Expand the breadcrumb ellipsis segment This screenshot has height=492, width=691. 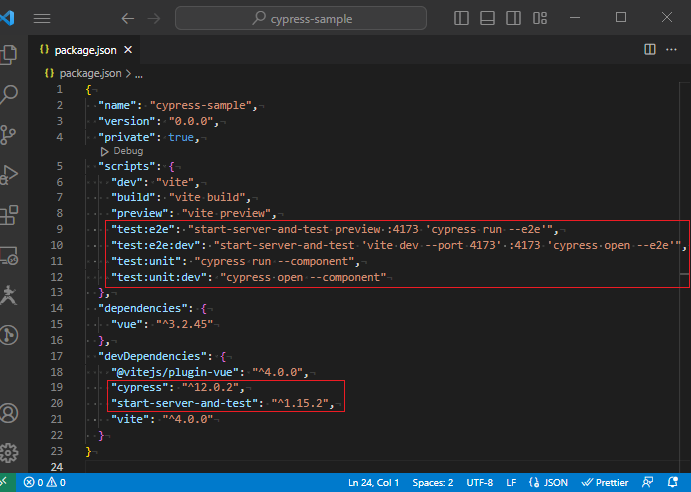coord(139,74)
